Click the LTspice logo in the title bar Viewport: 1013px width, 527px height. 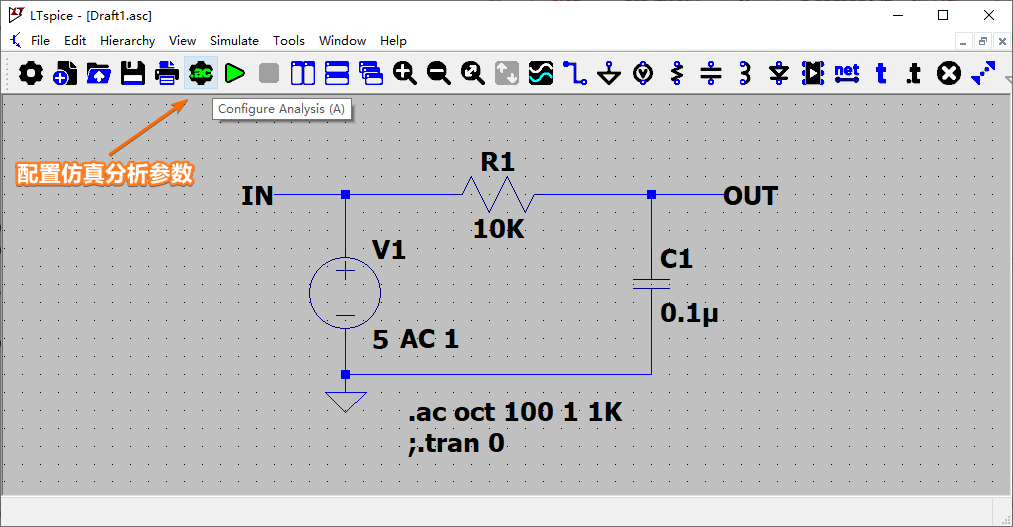click(16, 15)
